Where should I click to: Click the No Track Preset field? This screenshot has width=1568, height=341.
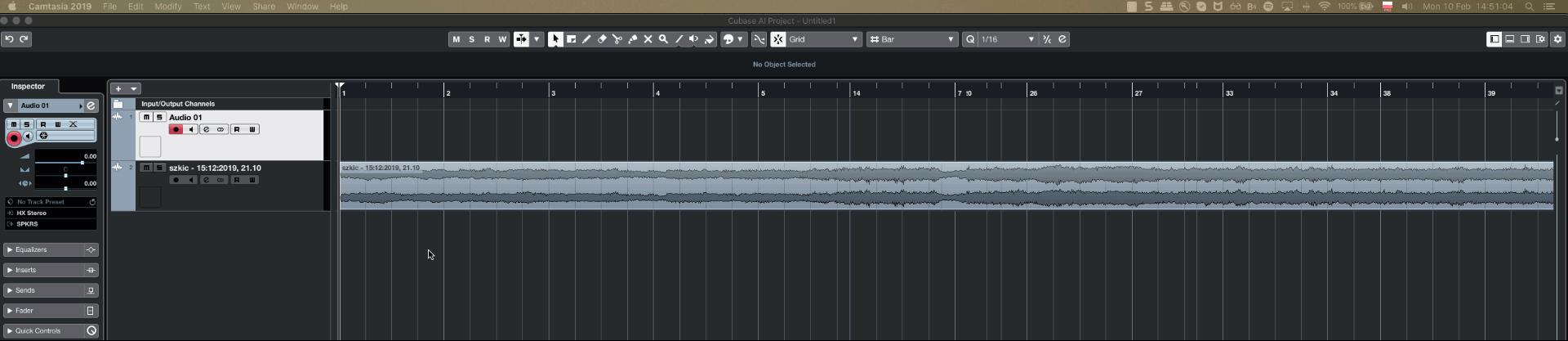[51, 201]
